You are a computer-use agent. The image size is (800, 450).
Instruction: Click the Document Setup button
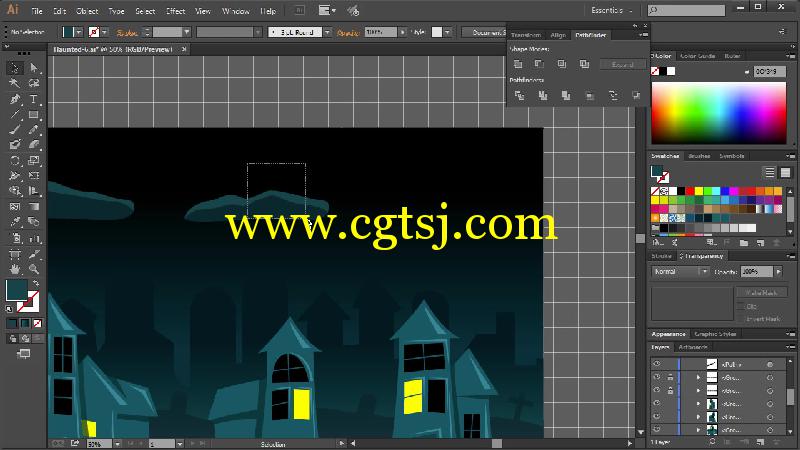pos(485,32)
